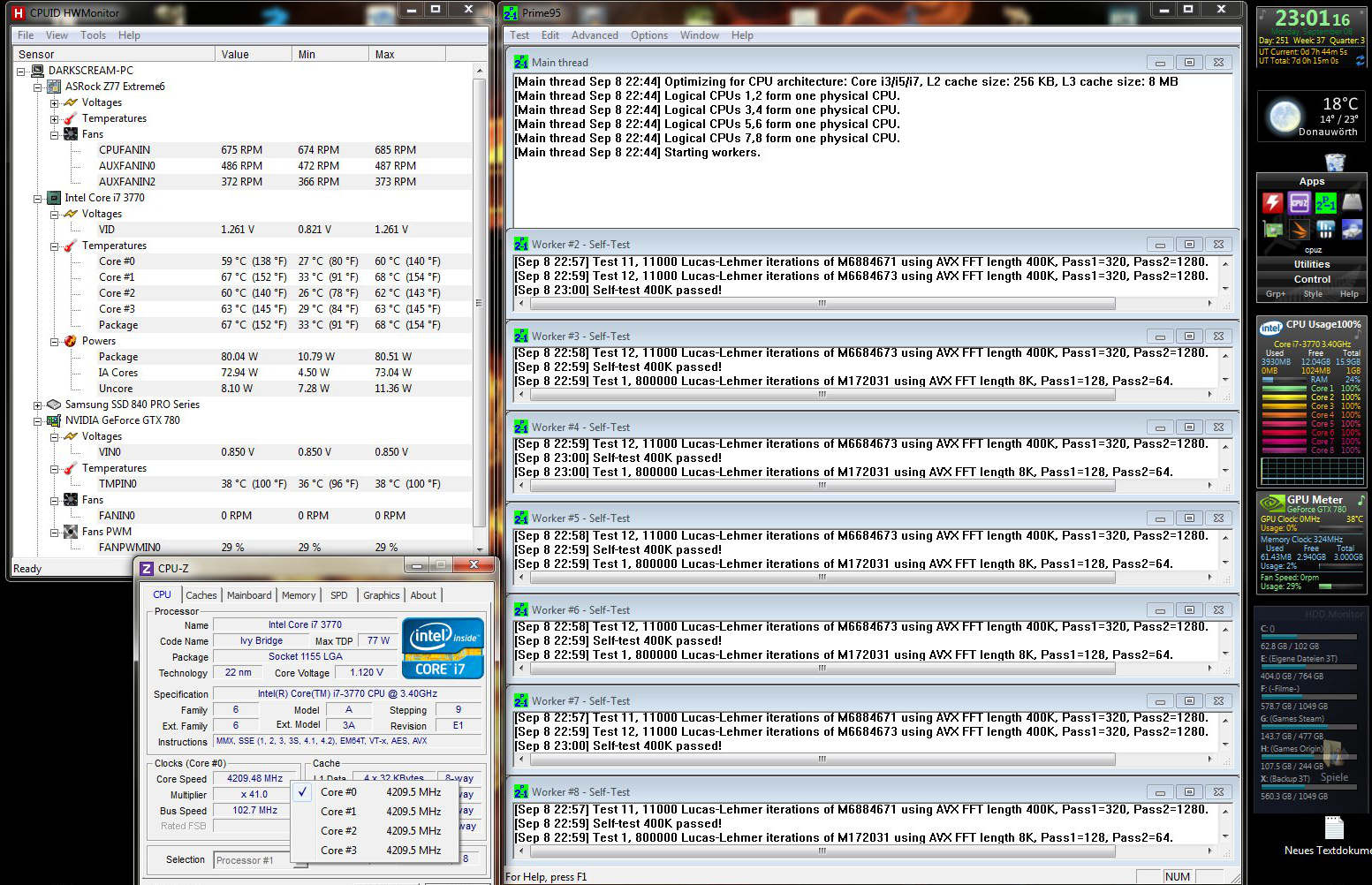Open the Options menu in Prime95

[x=649, y=35]
